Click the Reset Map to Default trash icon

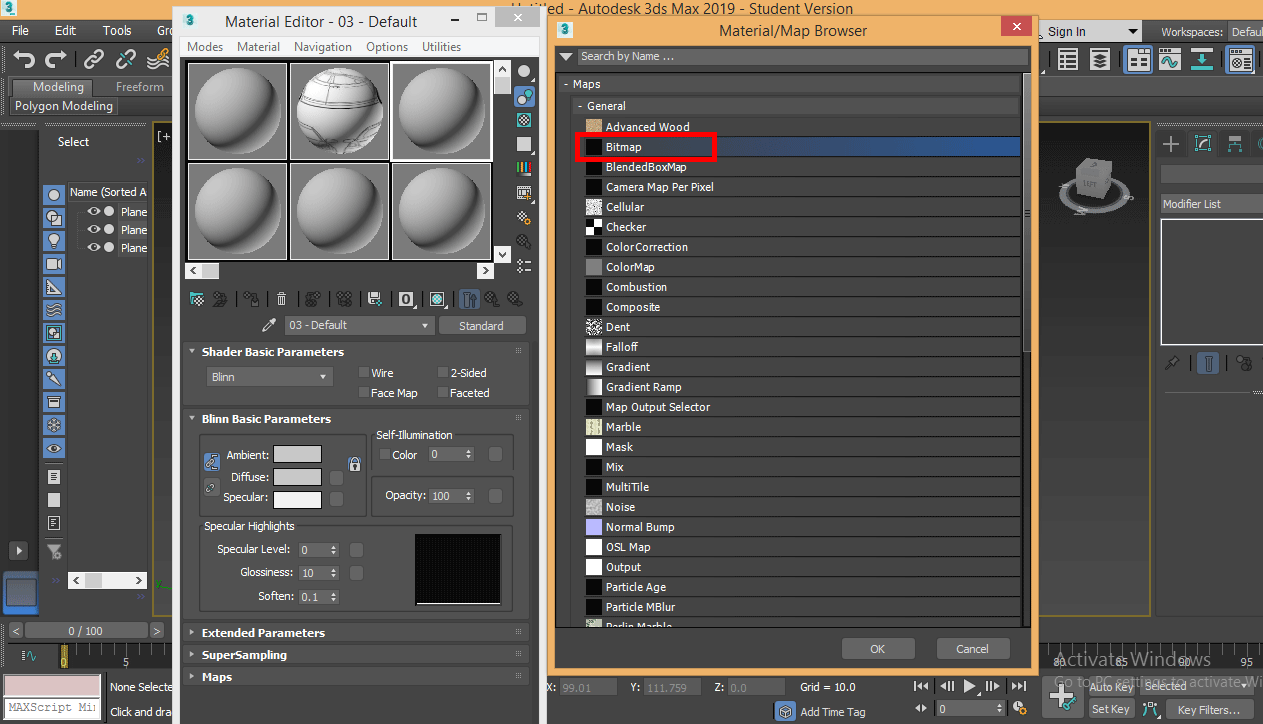point(281,298)
